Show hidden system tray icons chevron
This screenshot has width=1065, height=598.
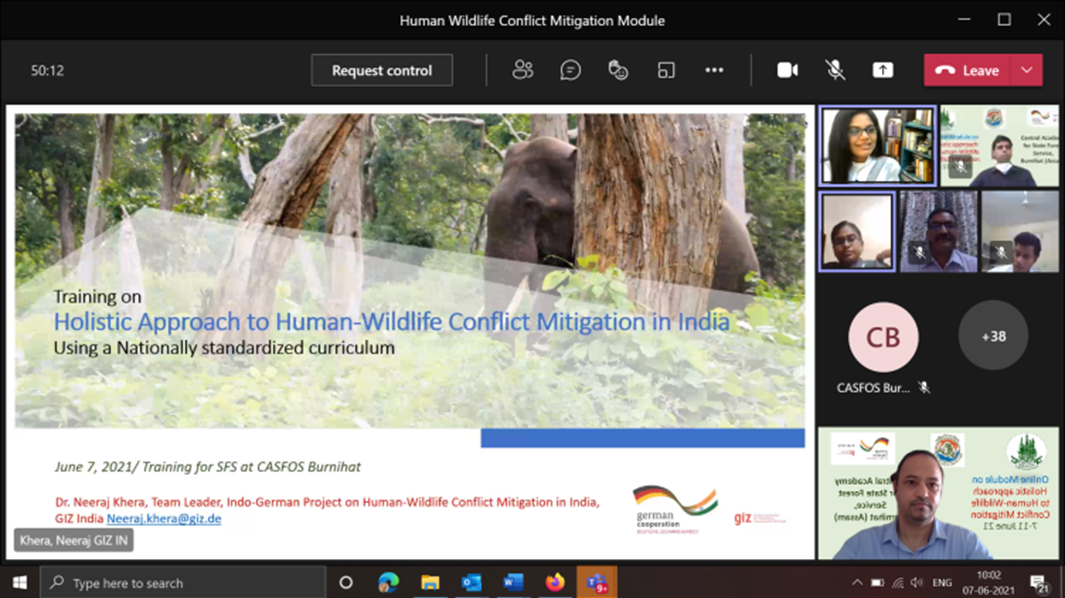click(857, 583)
